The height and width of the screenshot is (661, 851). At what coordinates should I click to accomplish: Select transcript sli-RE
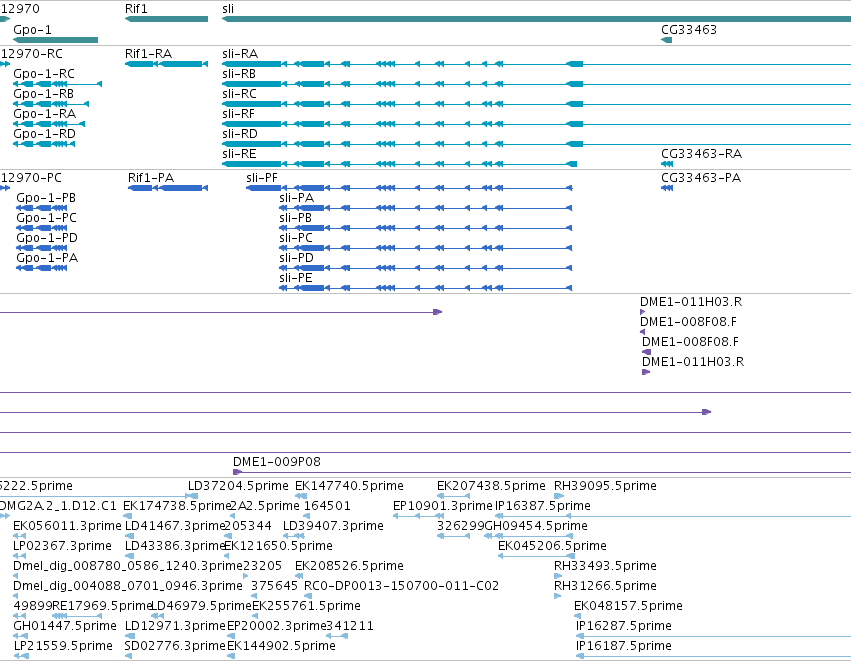(x=239, y=154)
